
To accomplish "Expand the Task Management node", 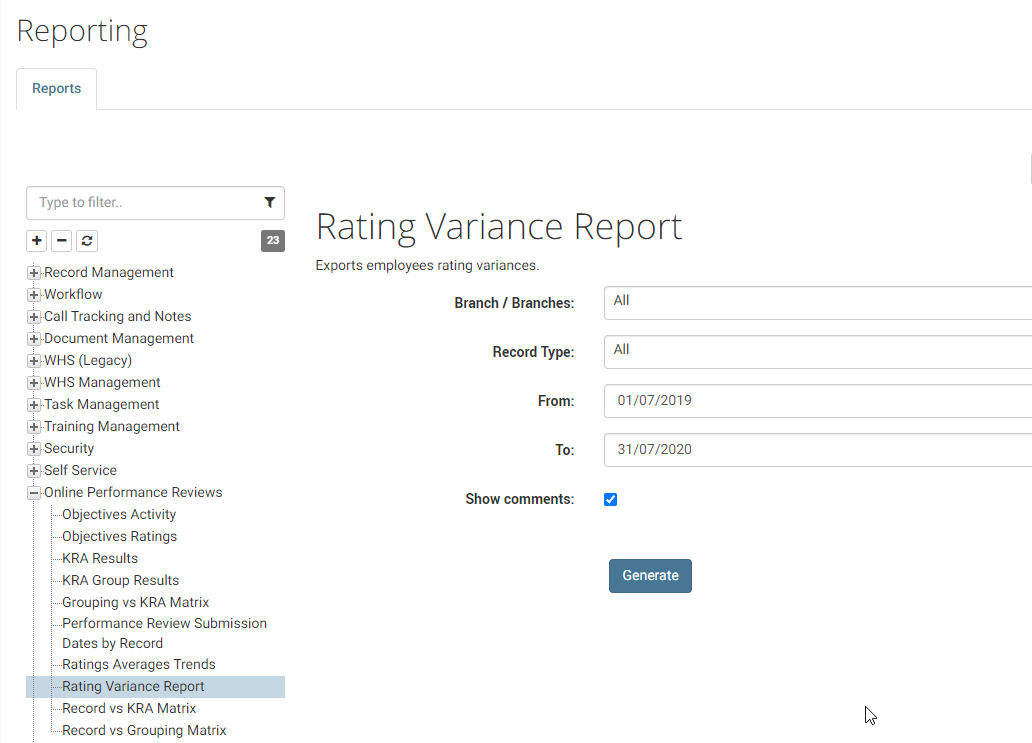I will click(34, 405).
